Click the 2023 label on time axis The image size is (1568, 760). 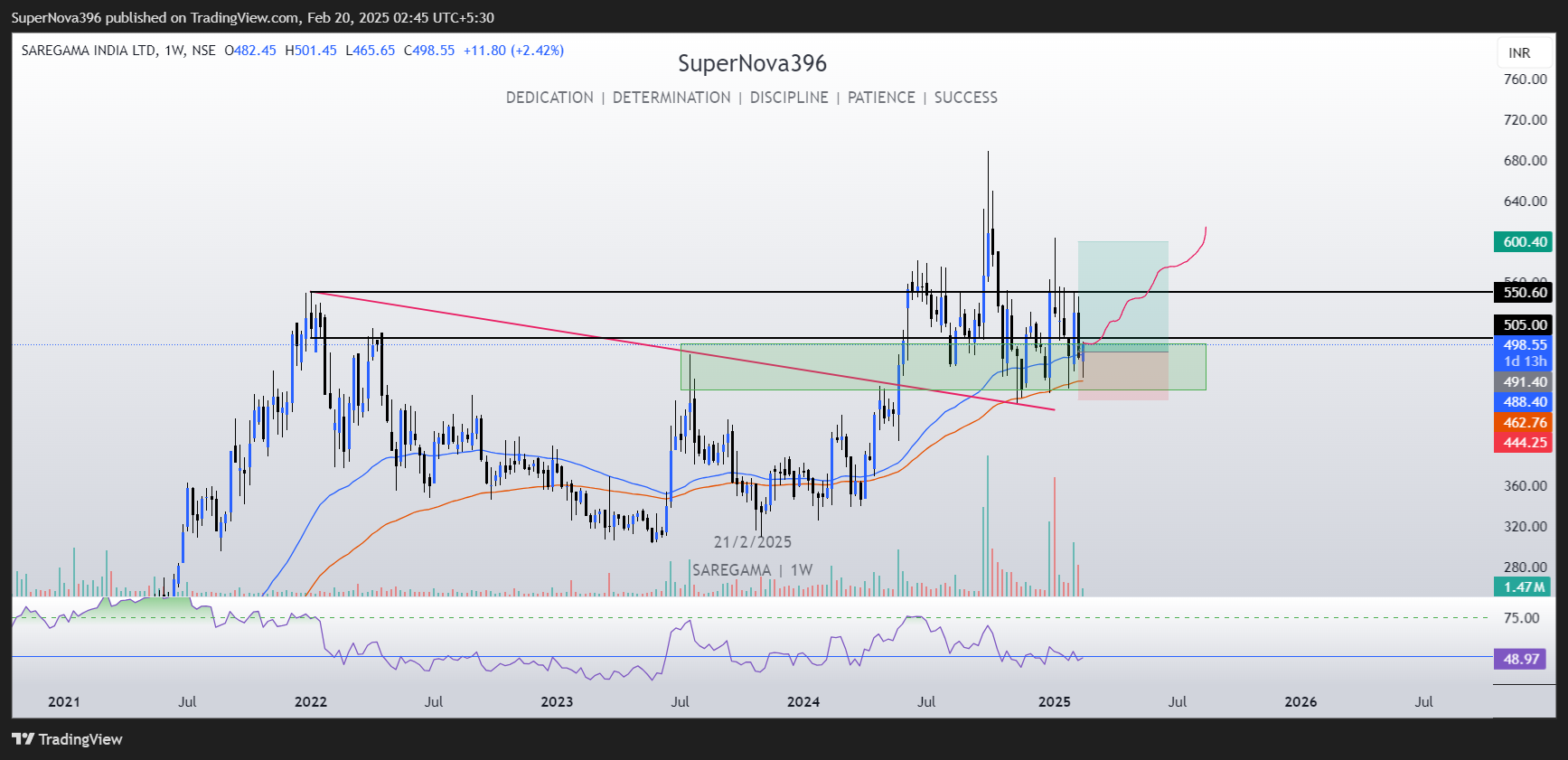pyautogui.click(x=557, y=701)
